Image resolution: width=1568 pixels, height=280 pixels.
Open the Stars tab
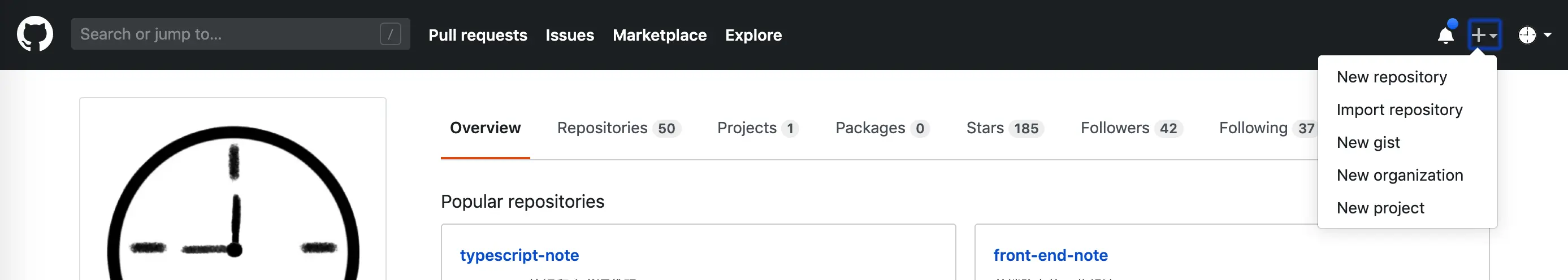(x=1004, y=128)
